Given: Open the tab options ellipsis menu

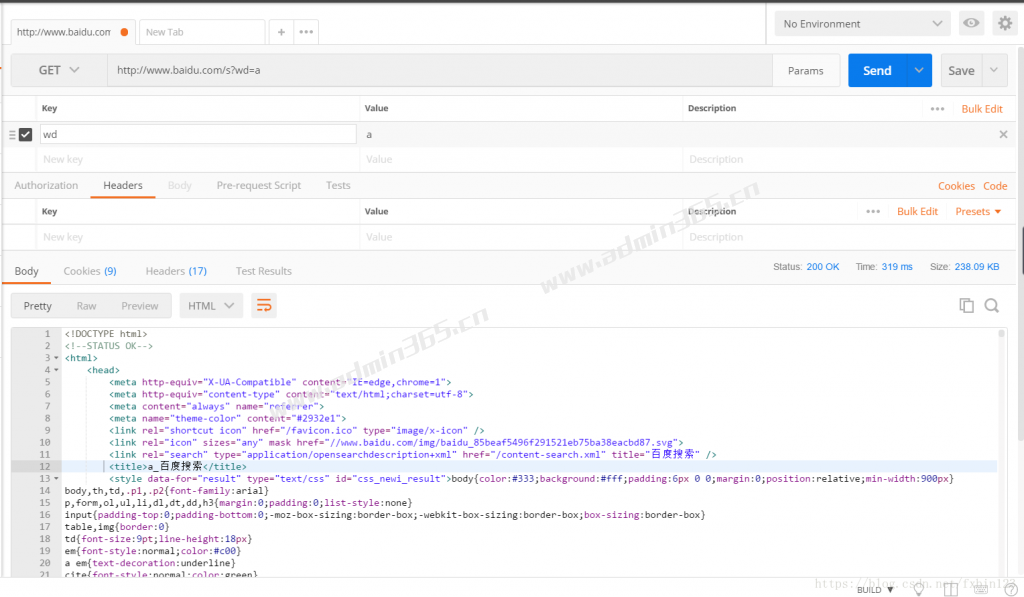Looking at the screenshot, I should [x=306, y=32].
